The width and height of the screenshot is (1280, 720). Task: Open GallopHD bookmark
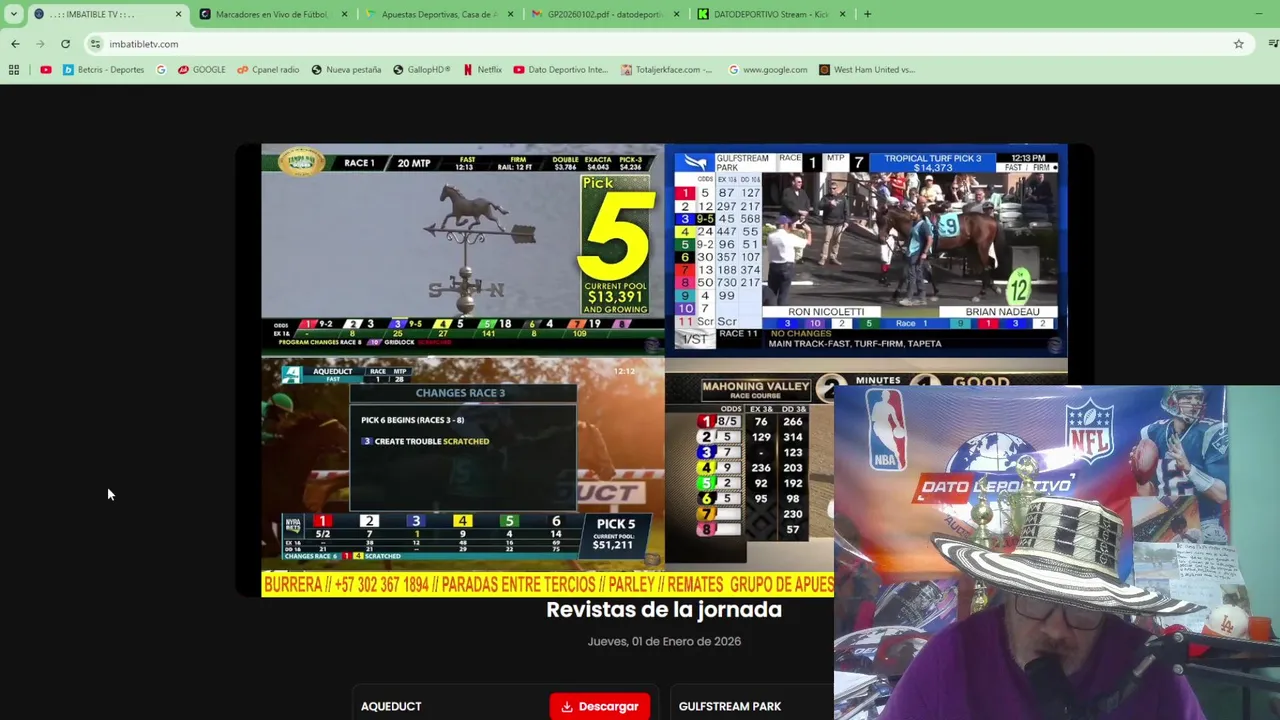(x=421, y=70)
